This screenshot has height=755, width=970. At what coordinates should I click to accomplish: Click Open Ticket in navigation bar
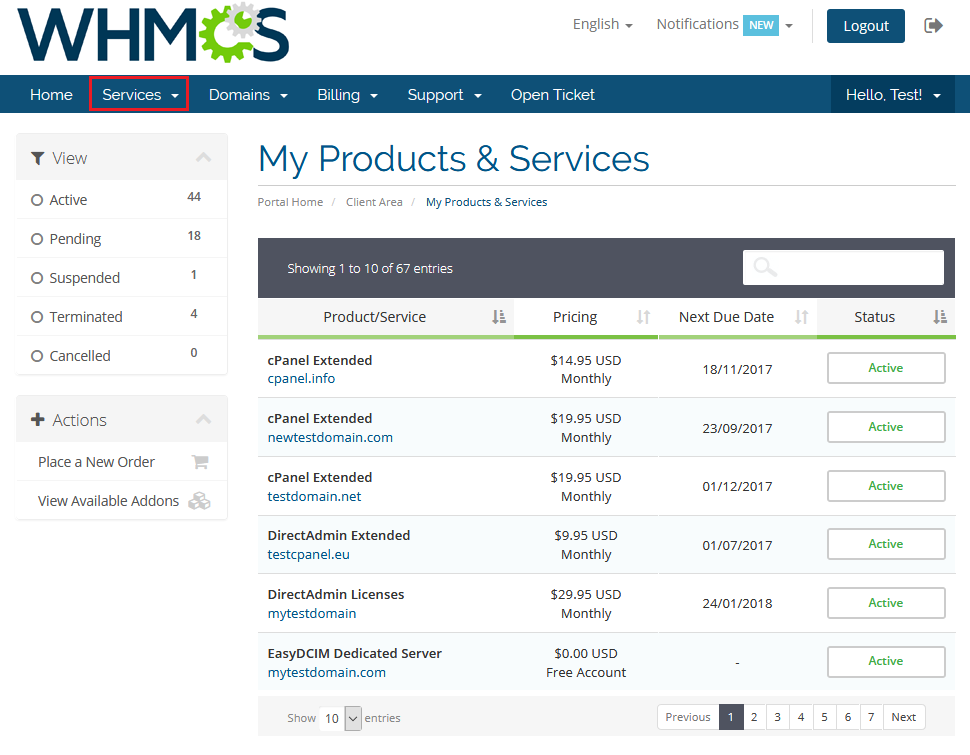coord(552,95)
